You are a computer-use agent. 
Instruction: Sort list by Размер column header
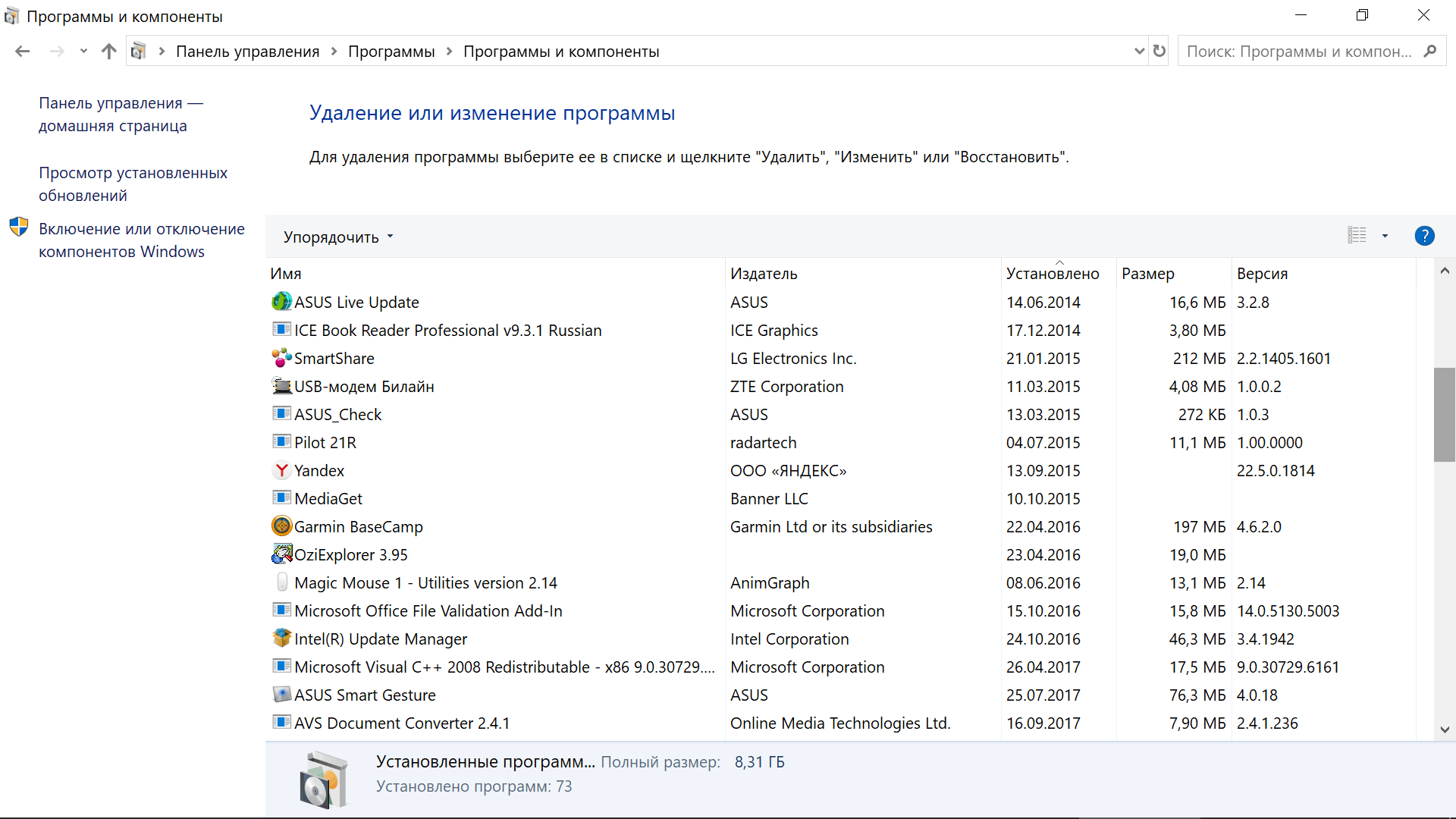coord(1147,274)
